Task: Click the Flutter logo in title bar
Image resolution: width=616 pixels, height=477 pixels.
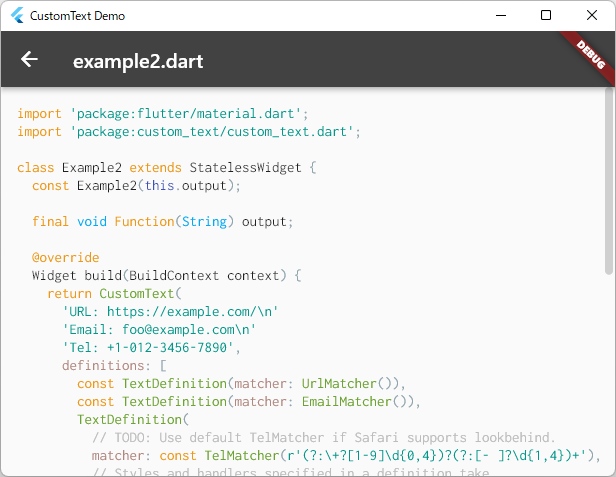Action: 17,16
